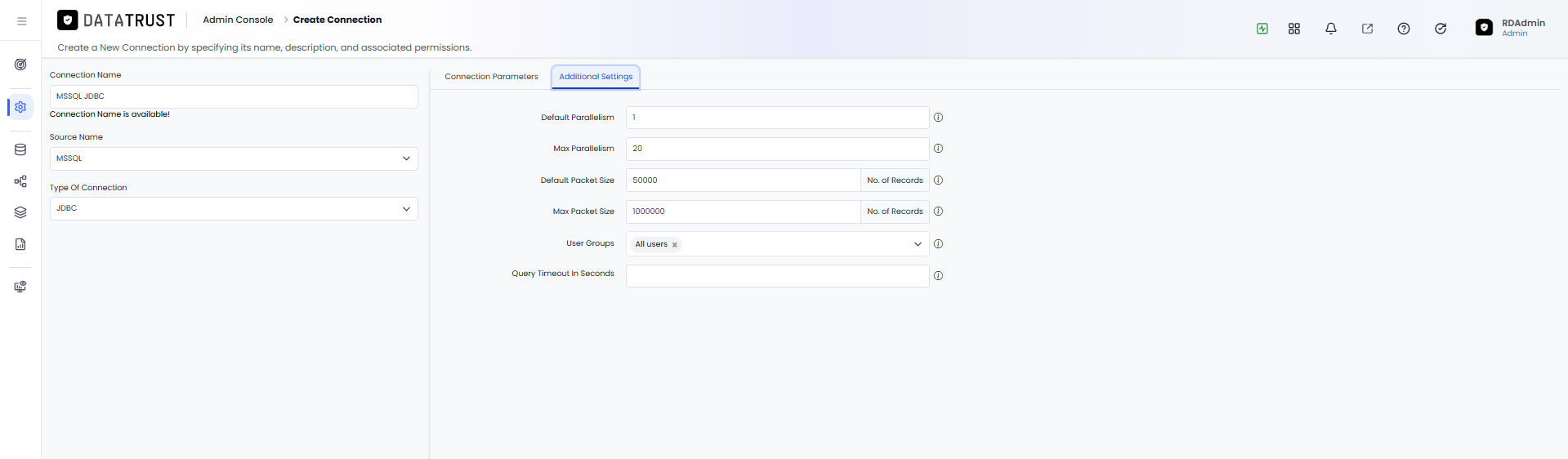This screenshot has width=1568, height=459.
Task: Click 'Connection Name is available!' message
Action: click(109, 114)
